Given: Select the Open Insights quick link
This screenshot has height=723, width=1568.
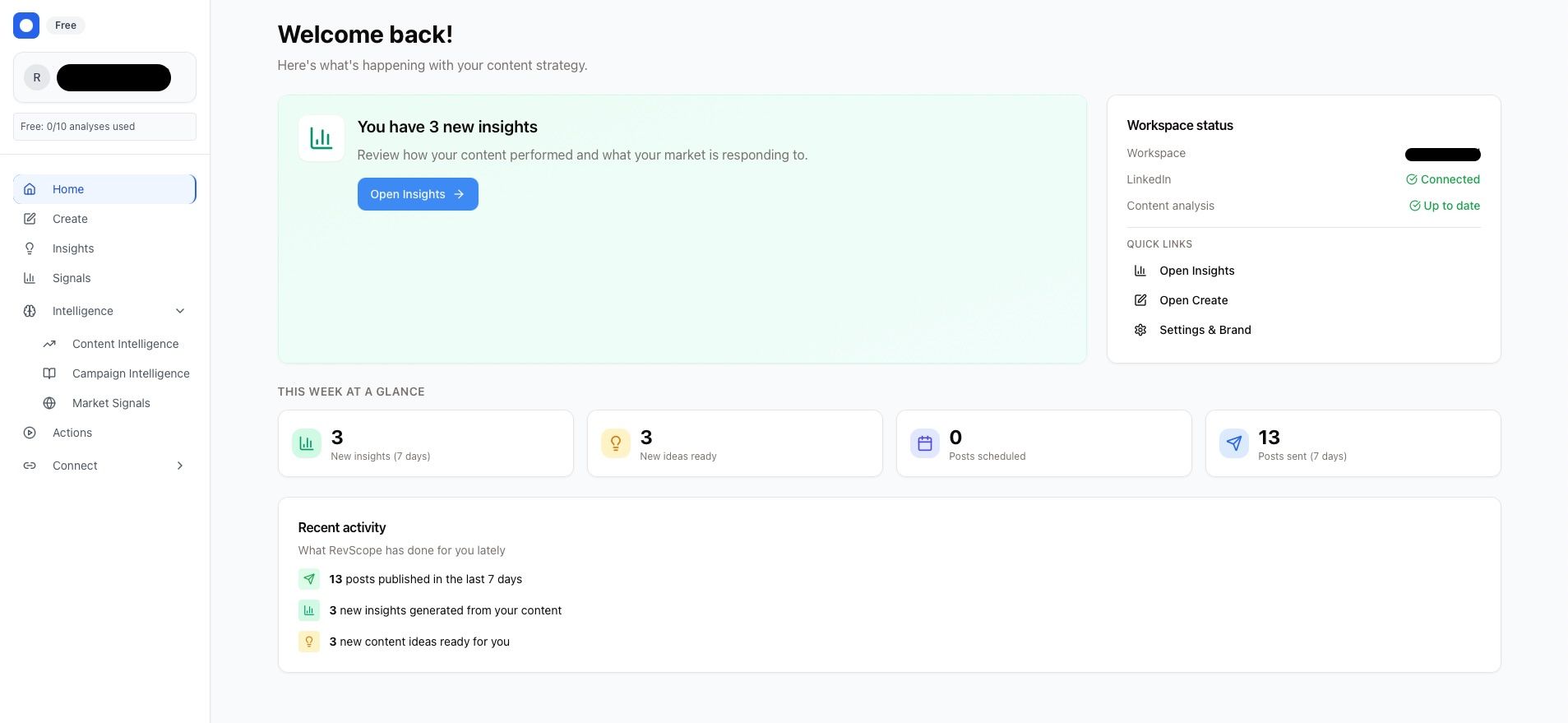Looking at the screenshot, I should [x=1196, y=271].
